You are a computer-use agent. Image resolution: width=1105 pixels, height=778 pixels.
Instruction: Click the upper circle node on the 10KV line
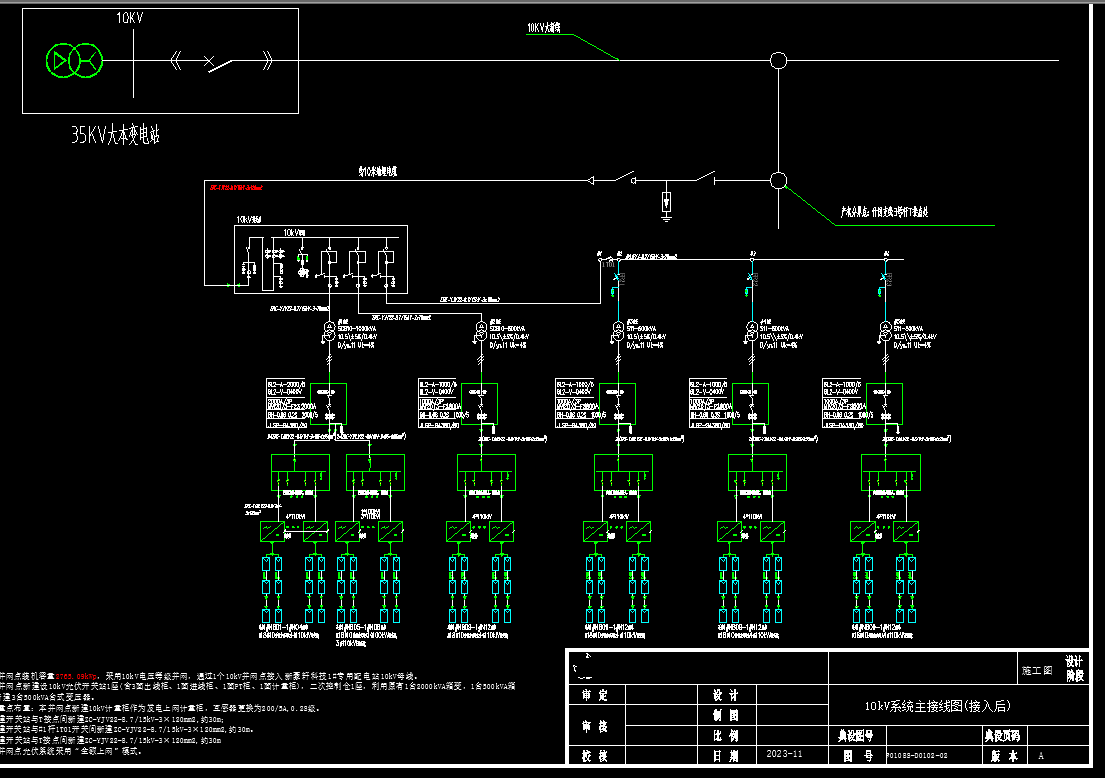[x=778, y=61]
